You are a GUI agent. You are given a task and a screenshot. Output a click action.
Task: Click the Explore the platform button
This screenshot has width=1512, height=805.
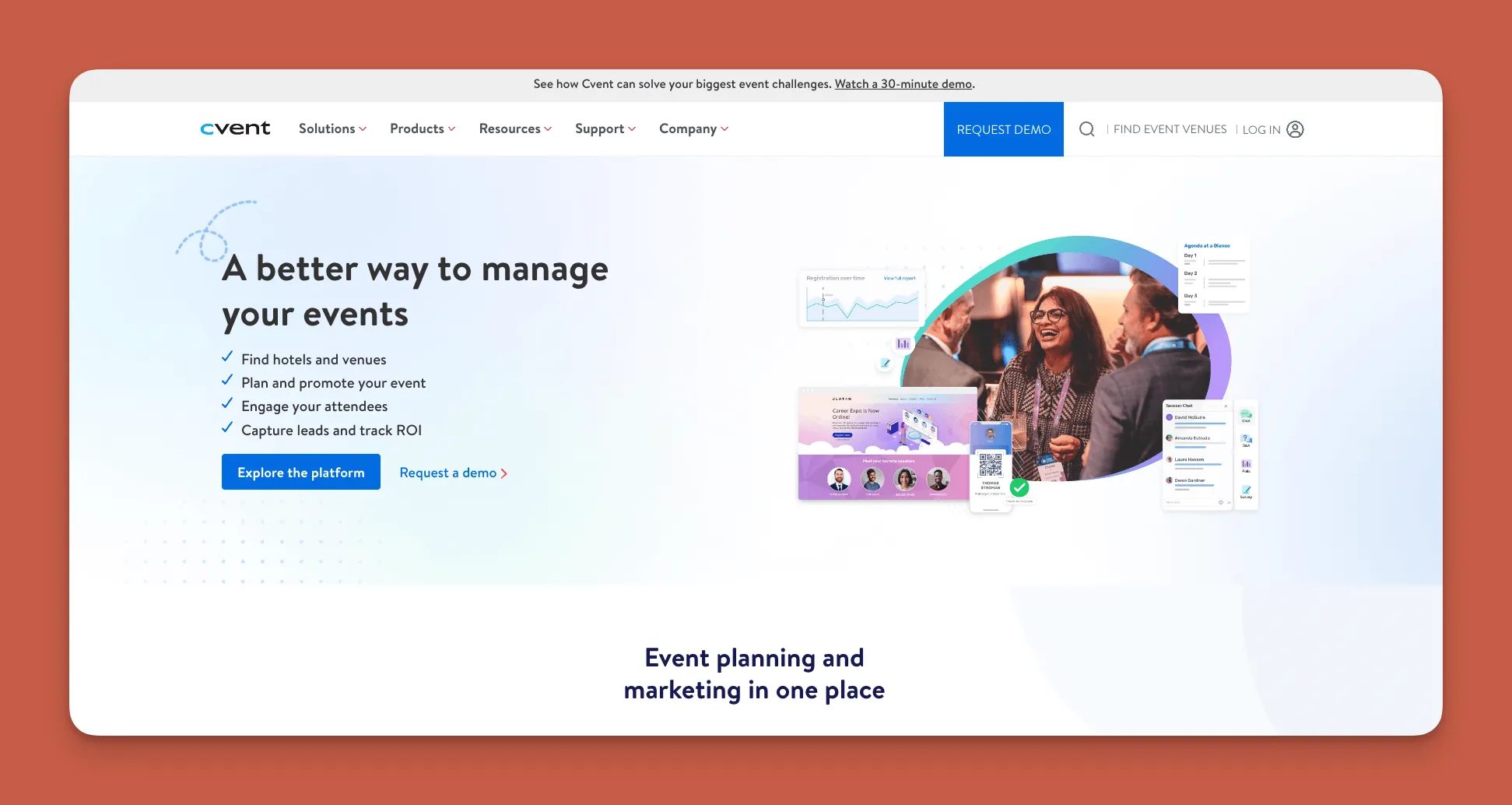coord(300,472)
